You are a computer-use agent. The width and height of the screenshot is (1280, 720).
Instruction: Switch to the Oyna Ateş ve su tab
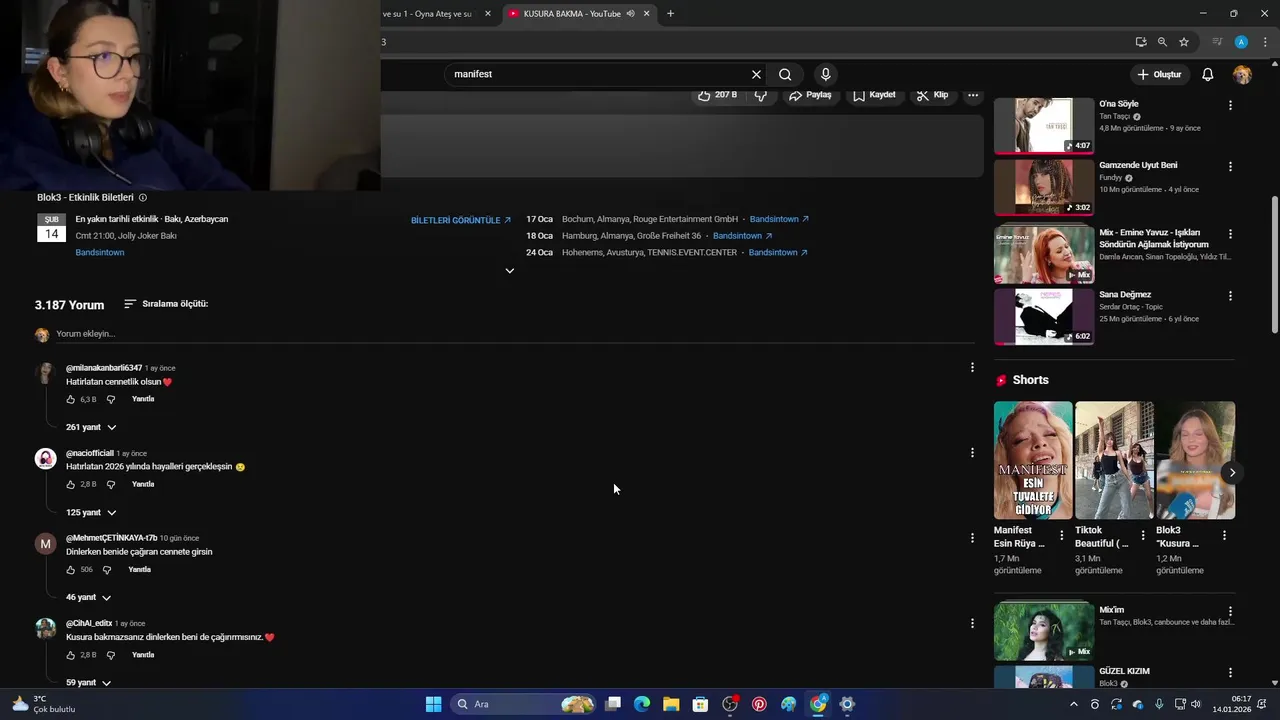pos(427,14)
